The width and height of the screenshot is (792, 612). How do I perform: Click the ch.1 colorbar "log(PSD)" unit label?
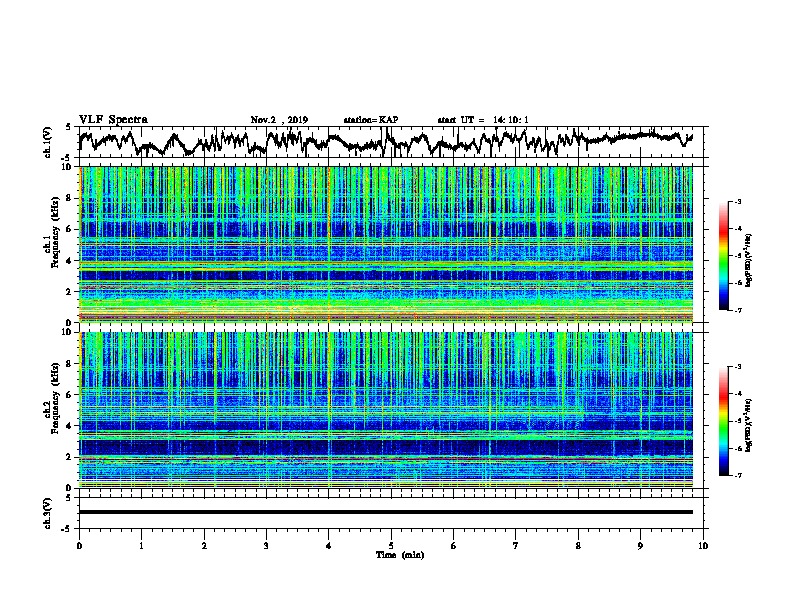[x=749, y=261]
